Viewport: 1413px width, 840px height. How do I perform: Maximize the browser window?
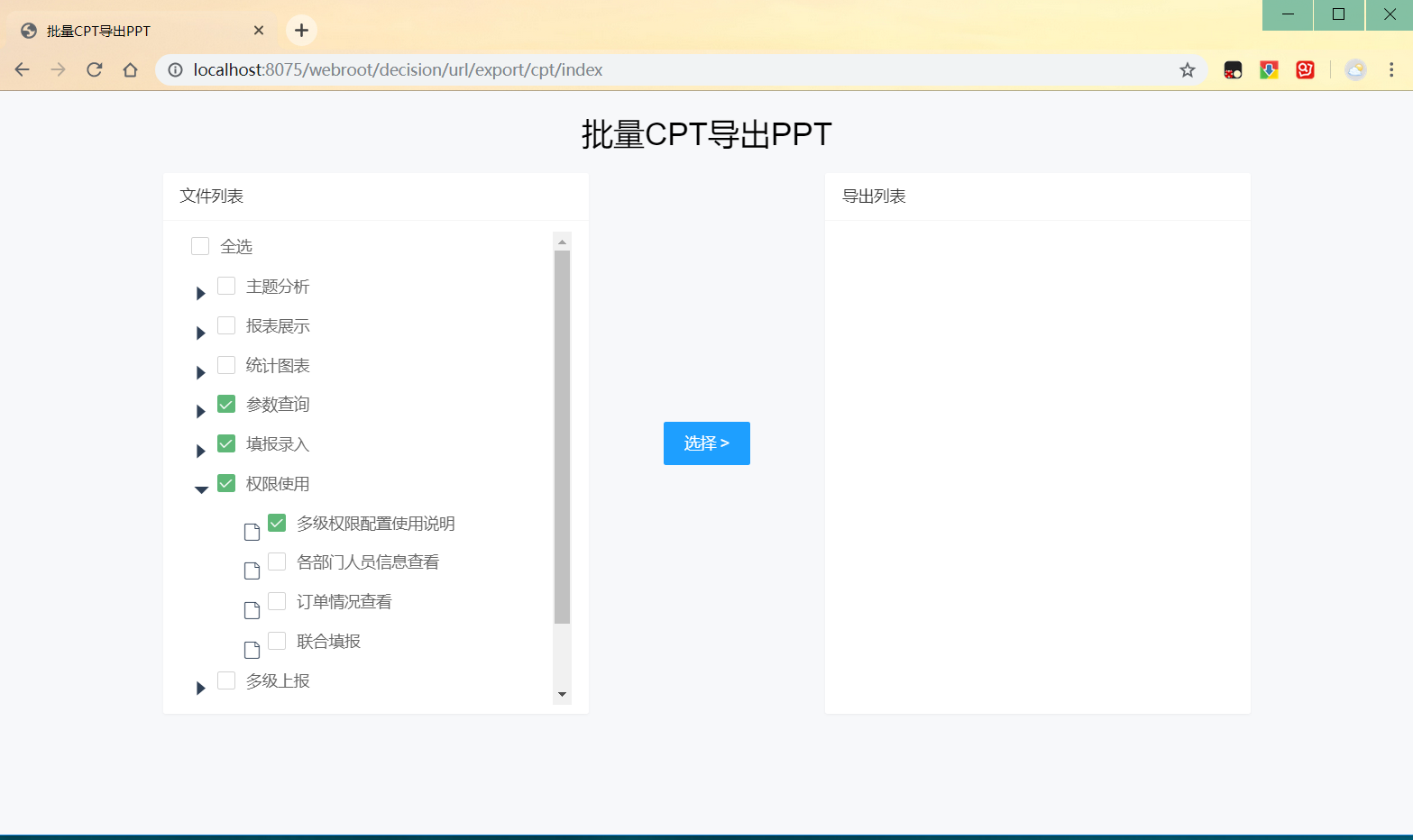[x=1339, y=14]
